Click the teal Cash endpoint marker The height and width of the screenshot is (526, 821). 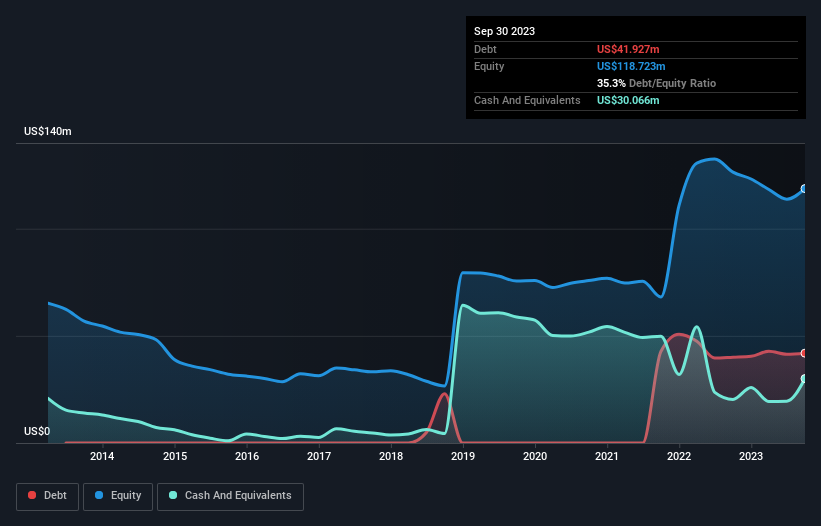click(x=804, y=378)
